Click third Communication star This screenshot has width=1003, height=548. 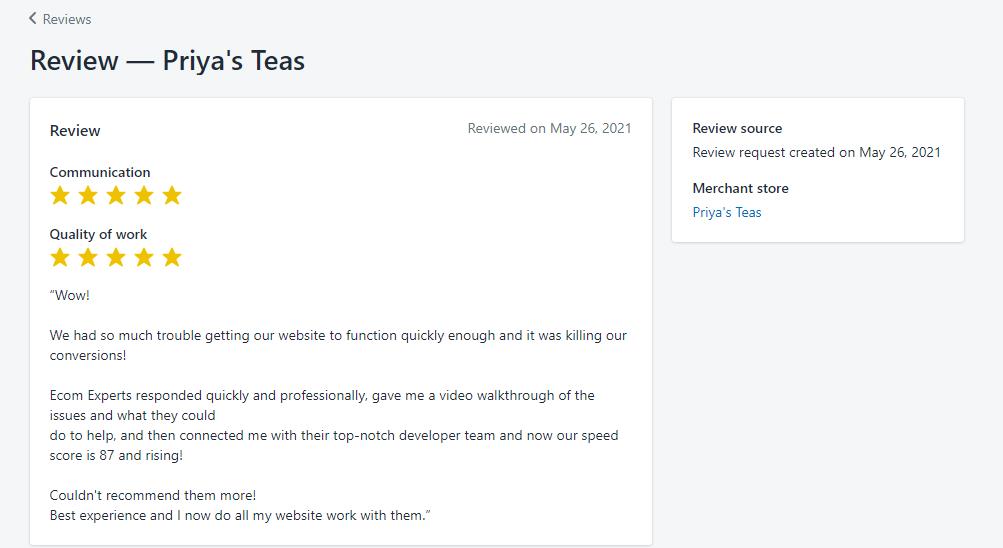click(x=116, y=195)
